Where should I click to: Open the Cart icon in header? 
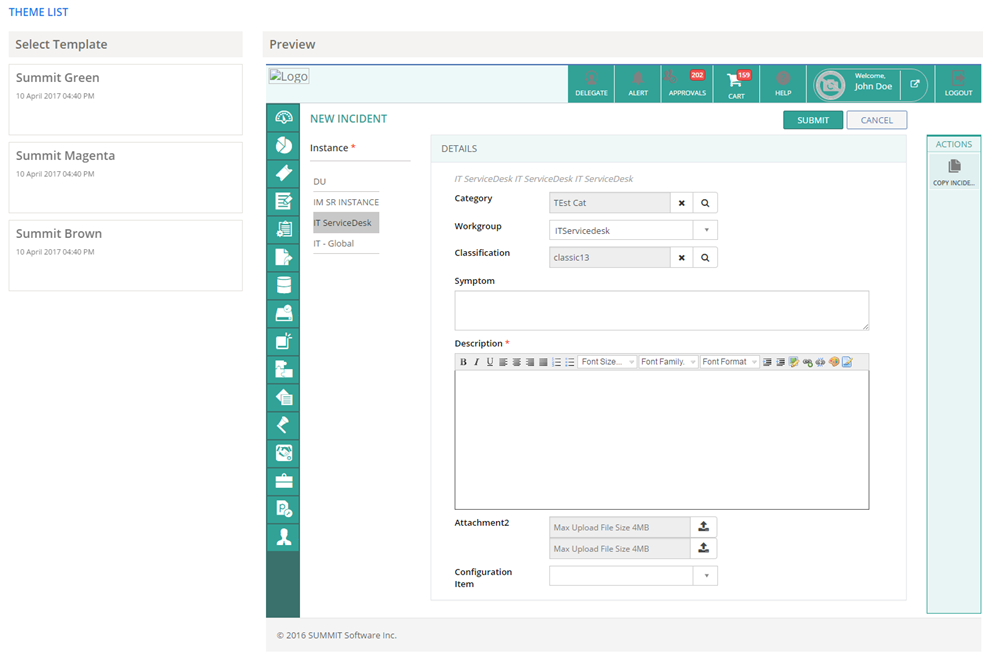point(736,82)
